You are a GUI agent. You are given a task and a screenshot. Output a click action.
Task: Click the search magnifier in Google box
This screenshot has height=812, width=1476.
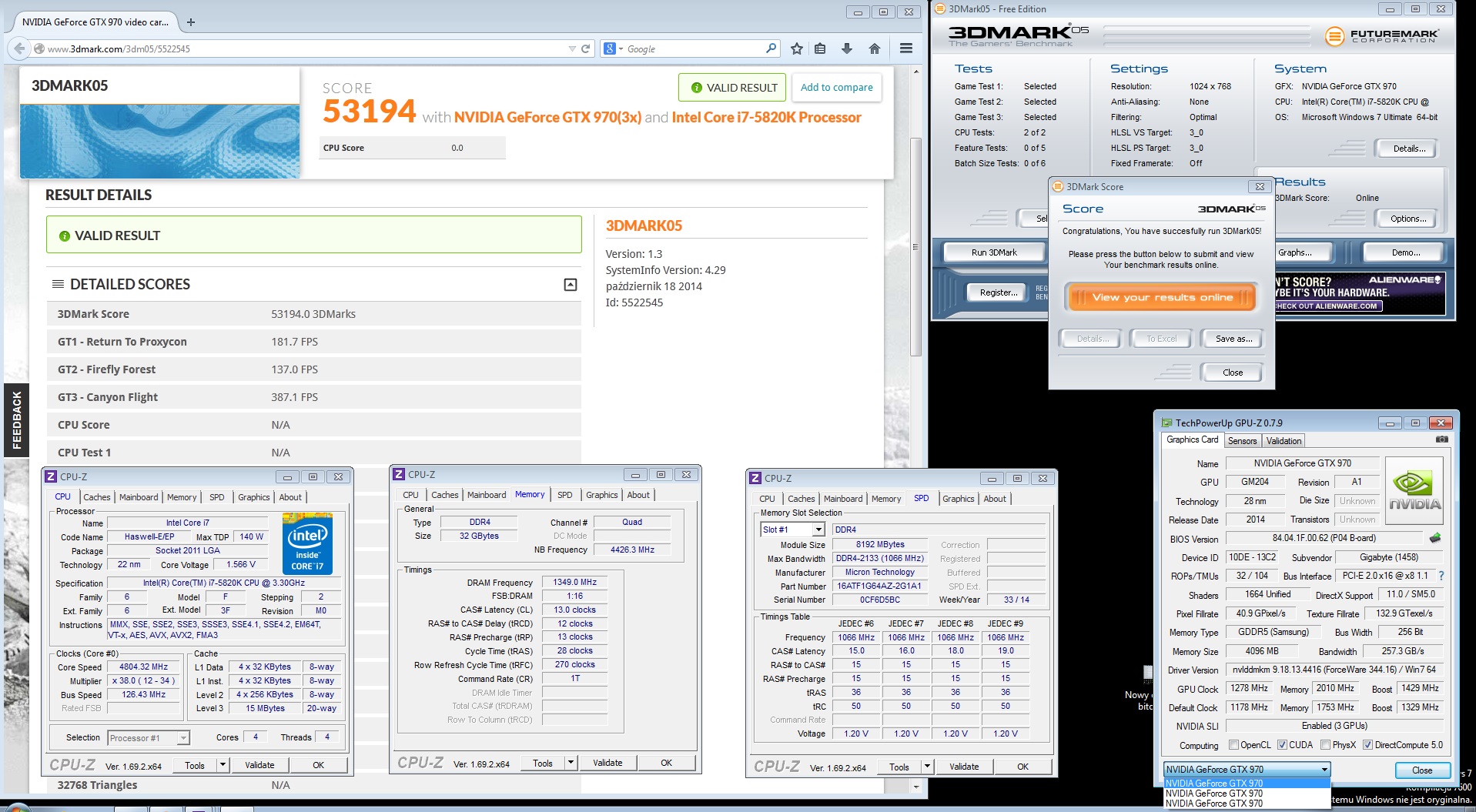point(771,48)
